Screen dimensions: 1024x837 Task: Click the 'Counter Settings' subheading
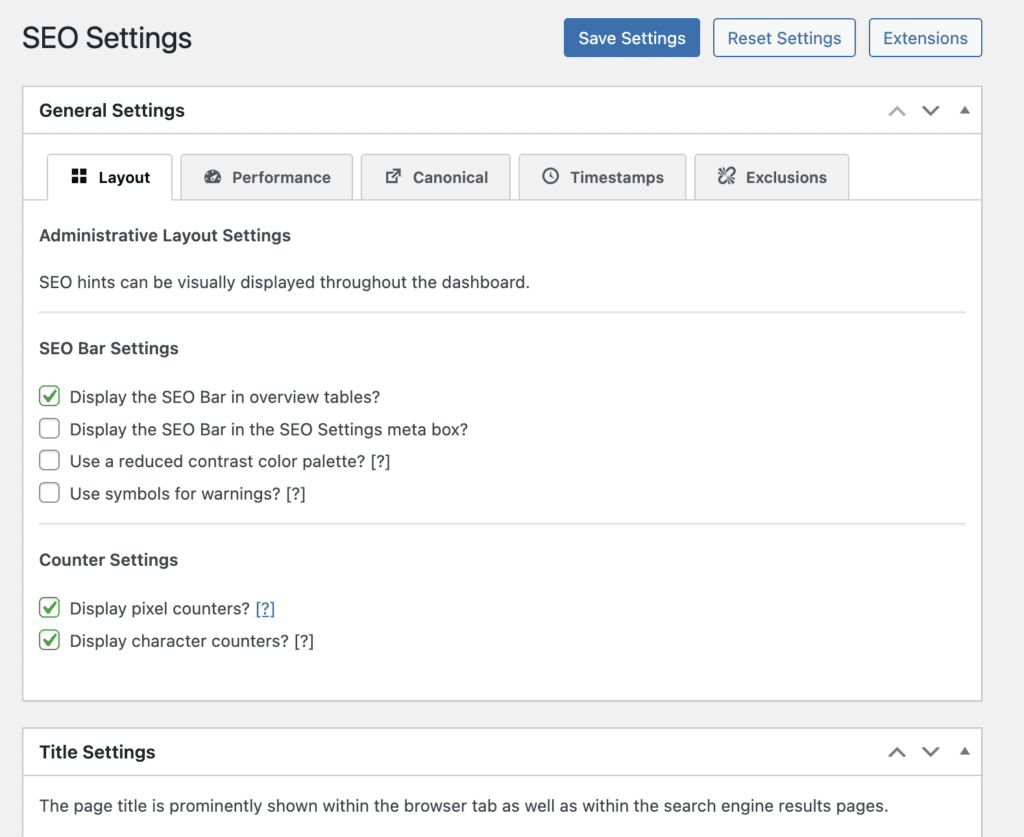(108, 560)
